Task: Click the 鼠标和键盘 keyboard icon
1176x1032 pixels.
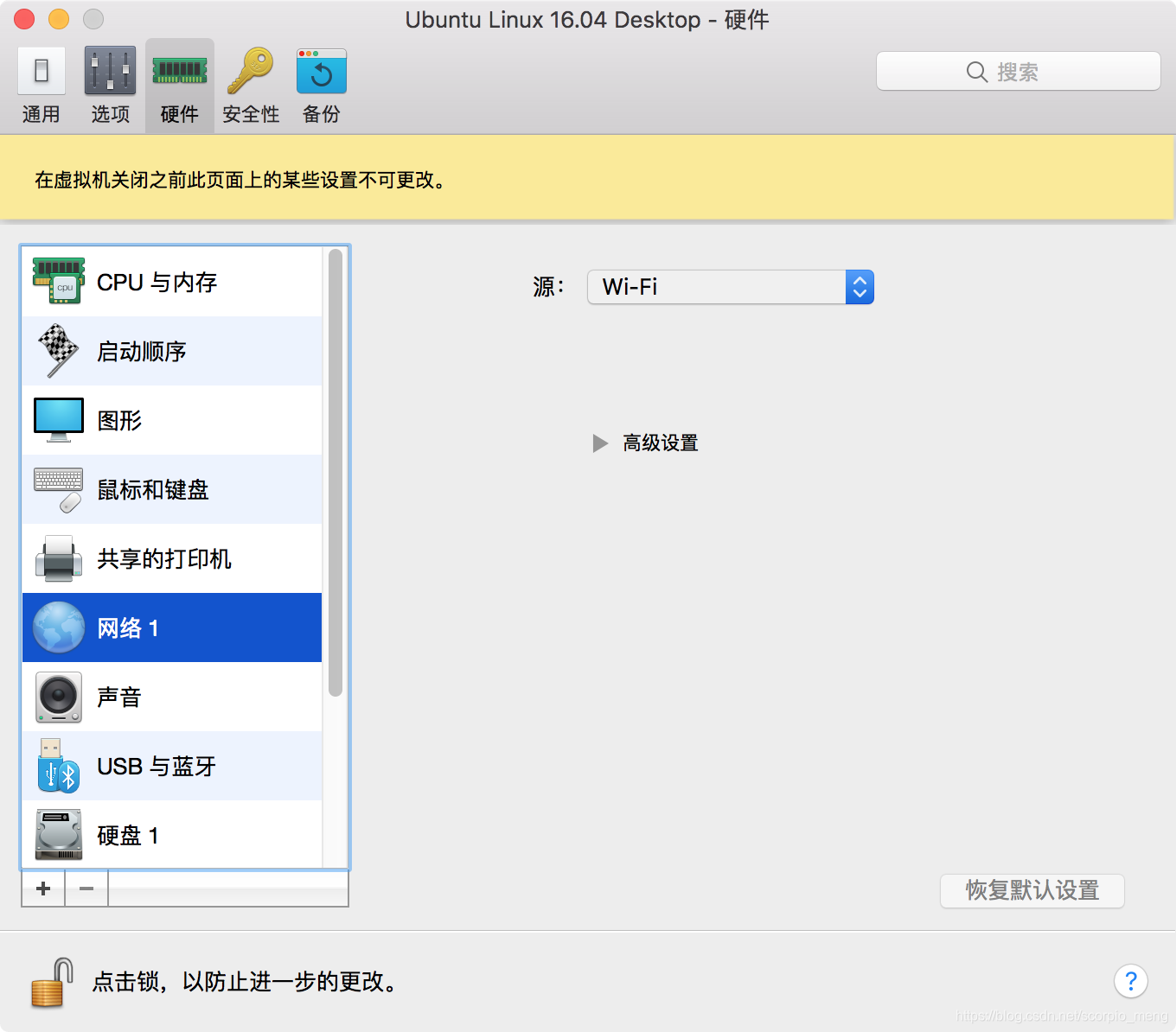Action: coord(59,489)
